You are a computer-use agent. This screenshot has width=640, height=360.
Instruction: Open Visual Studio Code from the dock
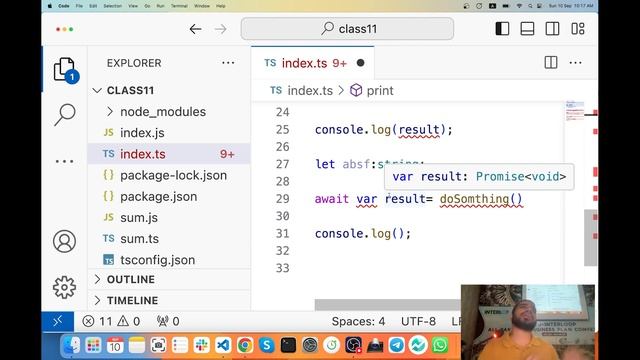coord(223,345)
